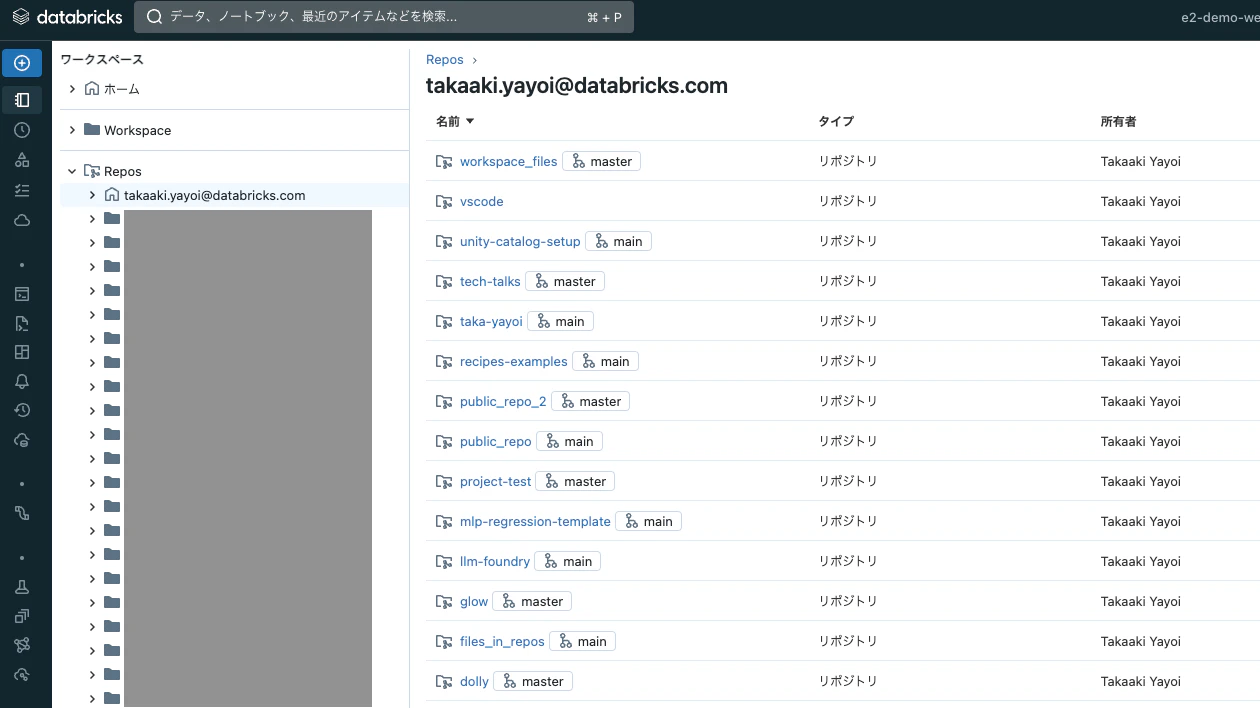Open Query History icon in sidebar
Image resolution: width=1260 pixels, height=708 pixels.
pyautogui.click(x=22, y=410)
